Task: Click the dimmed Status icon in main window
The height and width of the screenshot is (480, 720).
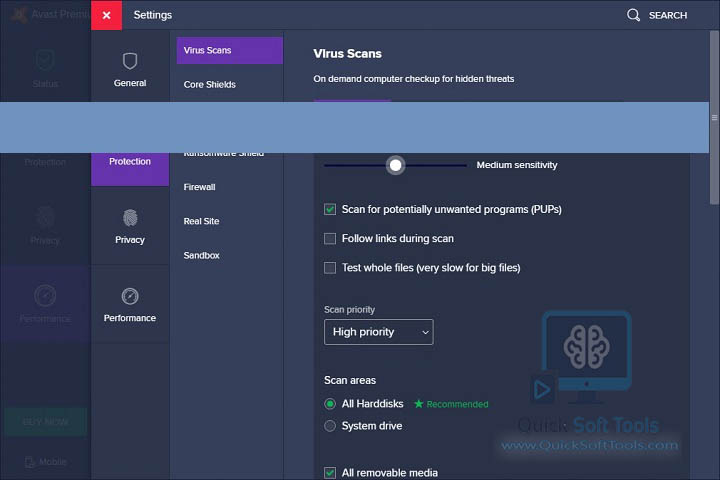Action: [x=45, y=60]
